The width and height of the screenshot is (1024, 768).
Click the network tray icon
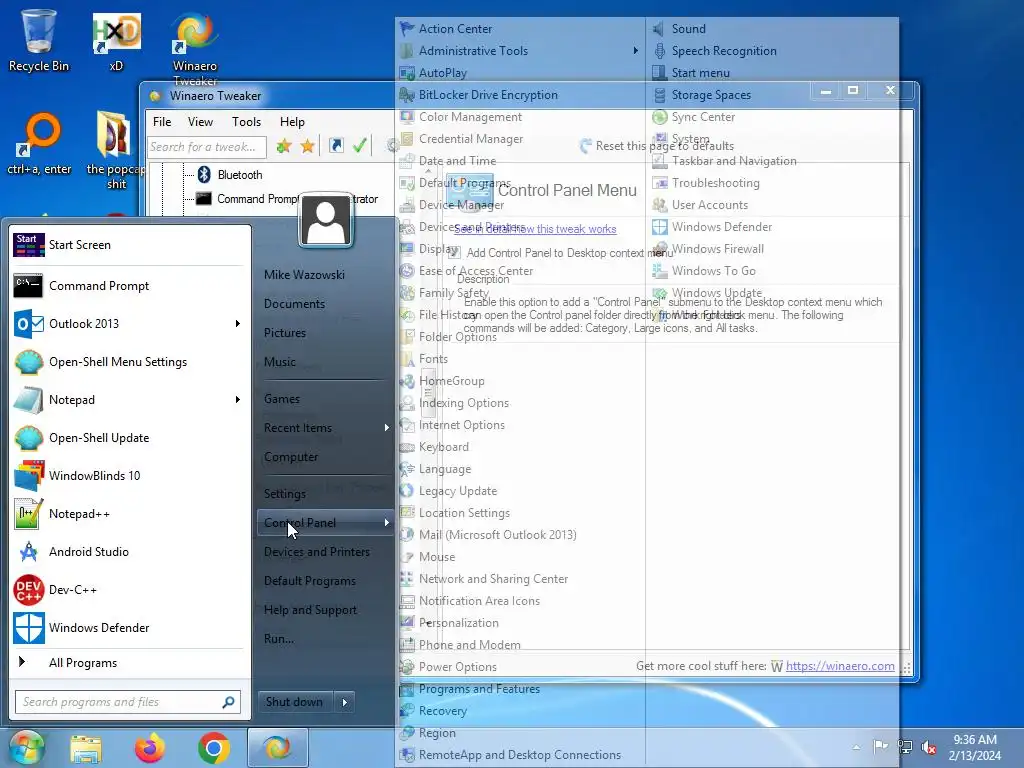pos(905,746)
